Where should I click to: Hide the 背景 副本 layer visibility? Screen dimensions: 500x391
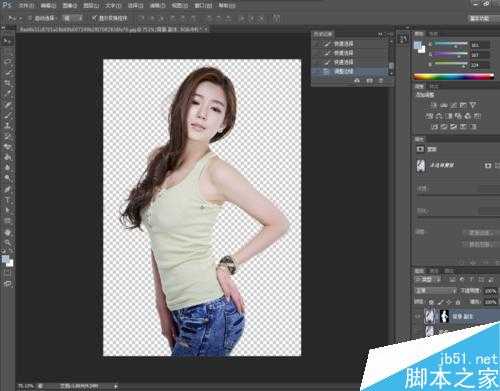[x=418, y=316]
